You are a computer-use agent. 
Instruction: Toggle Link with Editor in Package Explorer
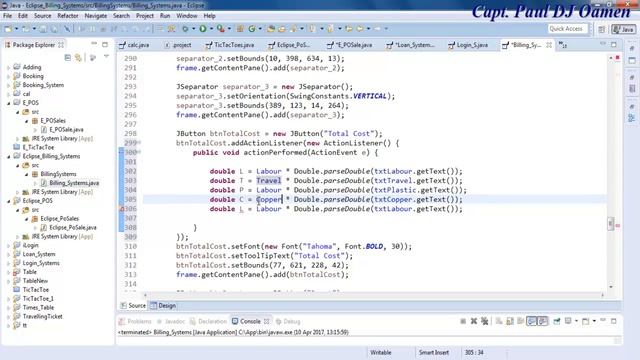tap(78, 58)
